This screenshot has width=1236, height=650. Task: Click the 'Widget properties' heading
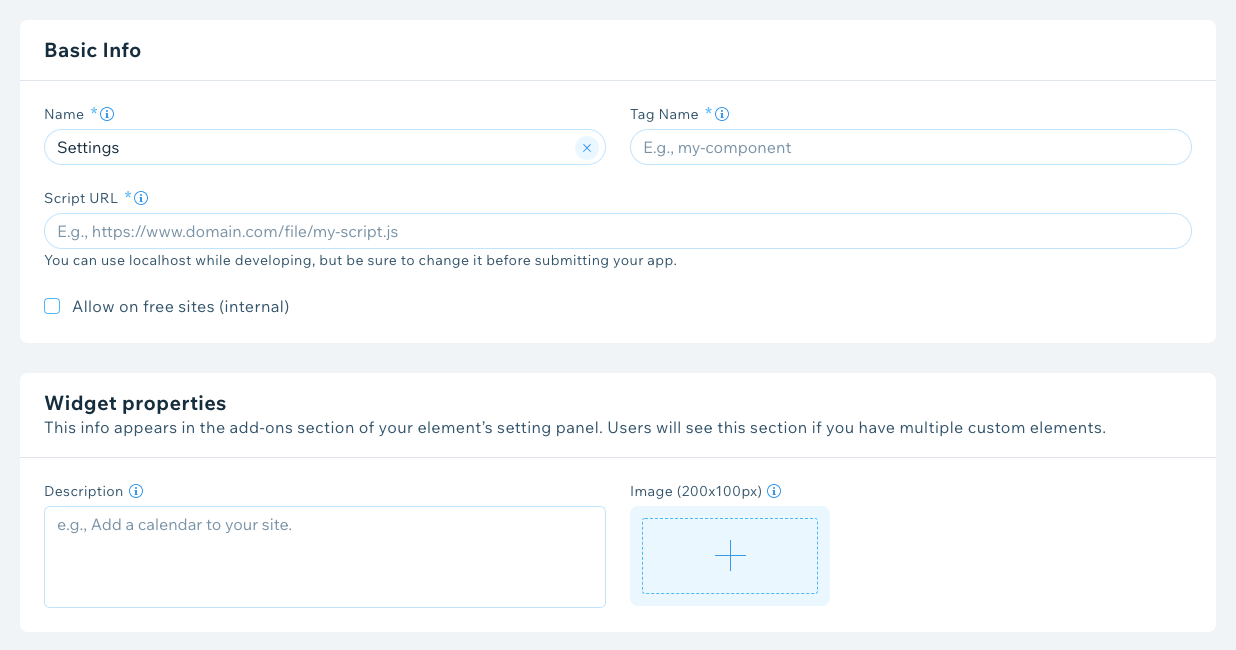(135, 403)
